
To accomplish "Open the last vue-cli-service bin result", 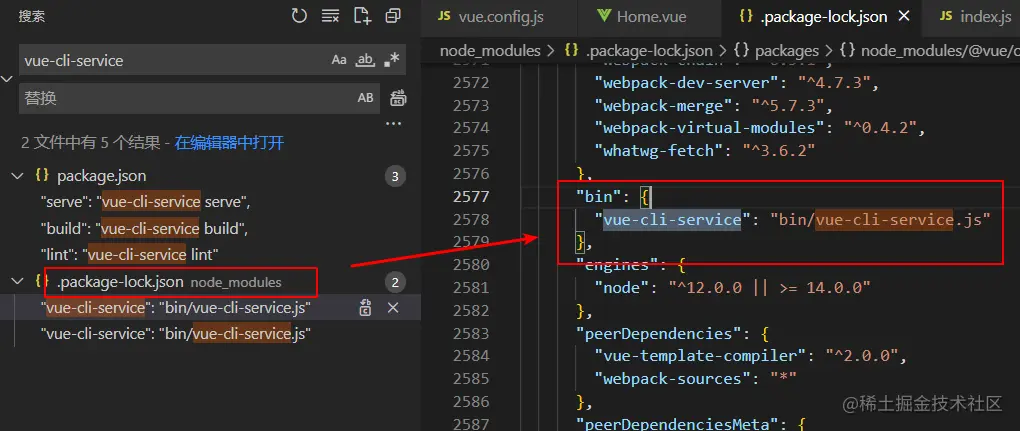I will click(x=176, y=334).
